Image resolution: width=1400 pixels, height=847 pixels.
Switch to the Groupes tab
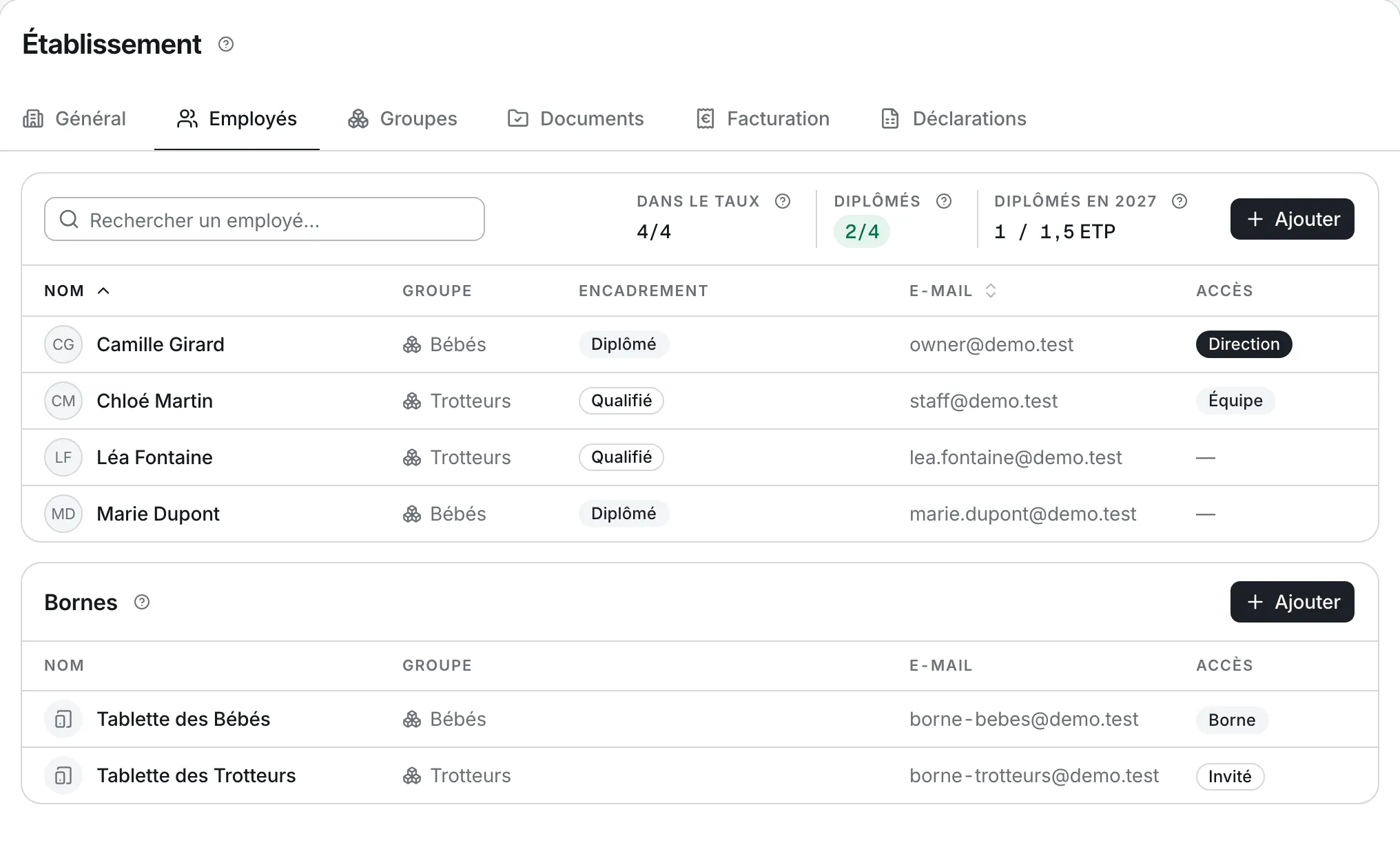402,118
